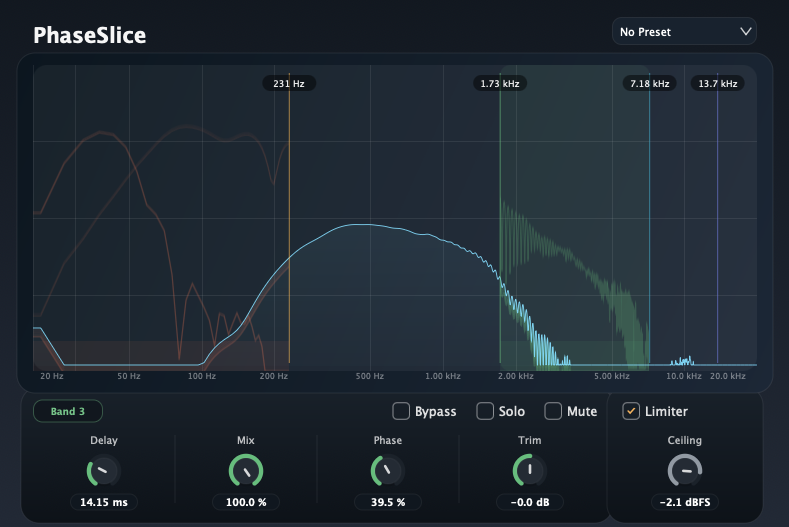Click the 14.15 ms delay value field
Screen dimensions: 789x527
(x=104, y=502)
